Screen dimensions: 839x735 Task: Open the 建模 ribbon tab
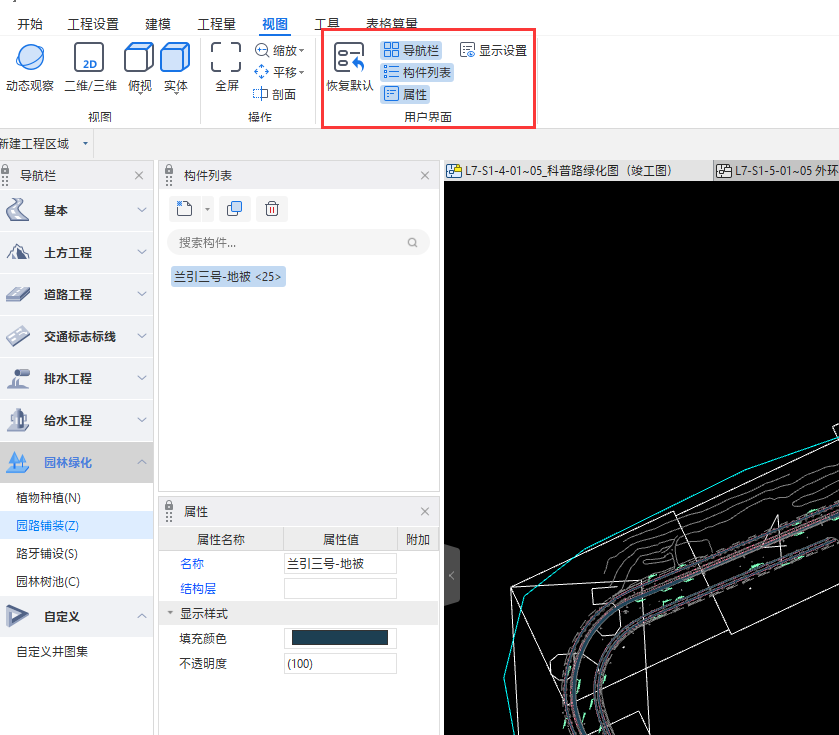158,24
